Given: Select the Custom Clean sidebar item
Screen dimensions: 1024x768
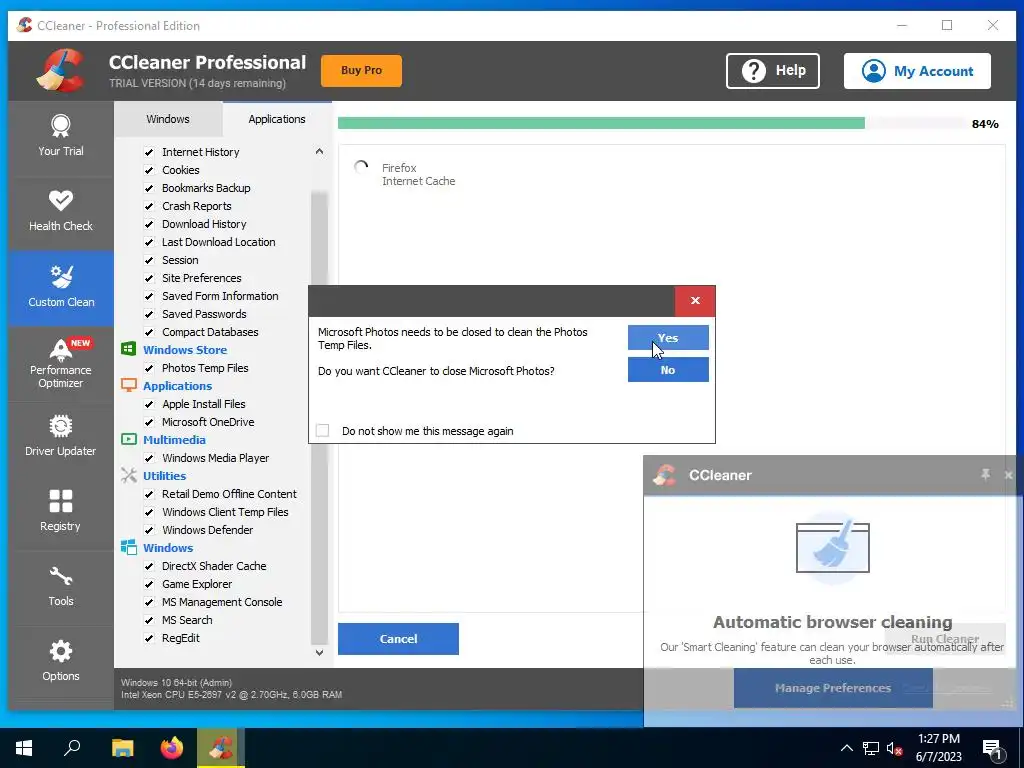Looking at the screenshot, I should [61, 288].
